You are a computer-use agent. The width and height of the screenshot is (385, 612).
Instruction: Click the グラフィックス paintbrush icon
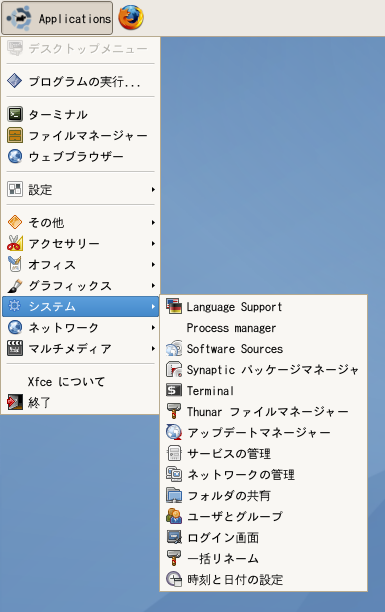tap(15, 285)
